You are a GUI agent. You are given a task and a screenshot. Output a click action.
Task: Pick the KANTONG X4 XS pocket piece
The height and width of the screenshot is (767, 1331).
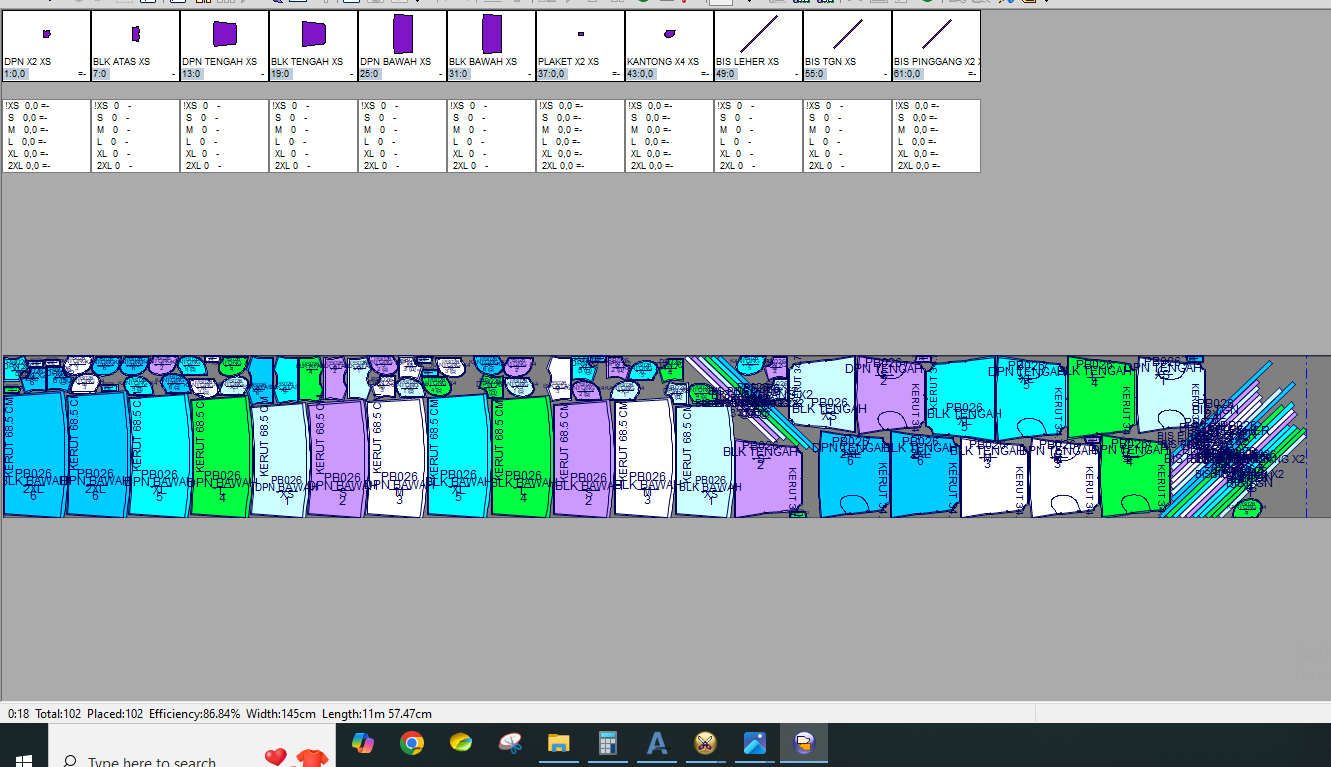[x=670, y=34]
